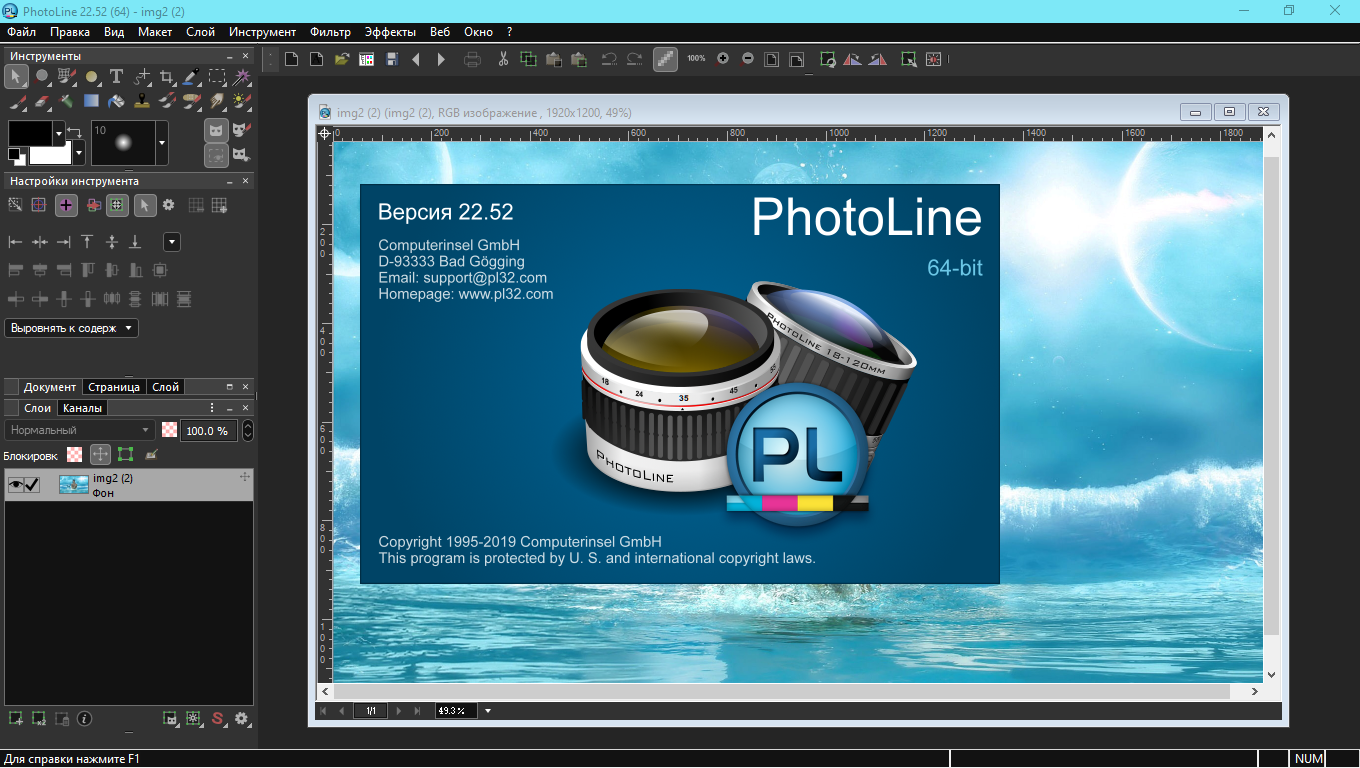Viewport: 1360px width, 768px height.
Task: Open the zoom percentage dropdown arrow below canvas
Action: click(x=488, y=711)
